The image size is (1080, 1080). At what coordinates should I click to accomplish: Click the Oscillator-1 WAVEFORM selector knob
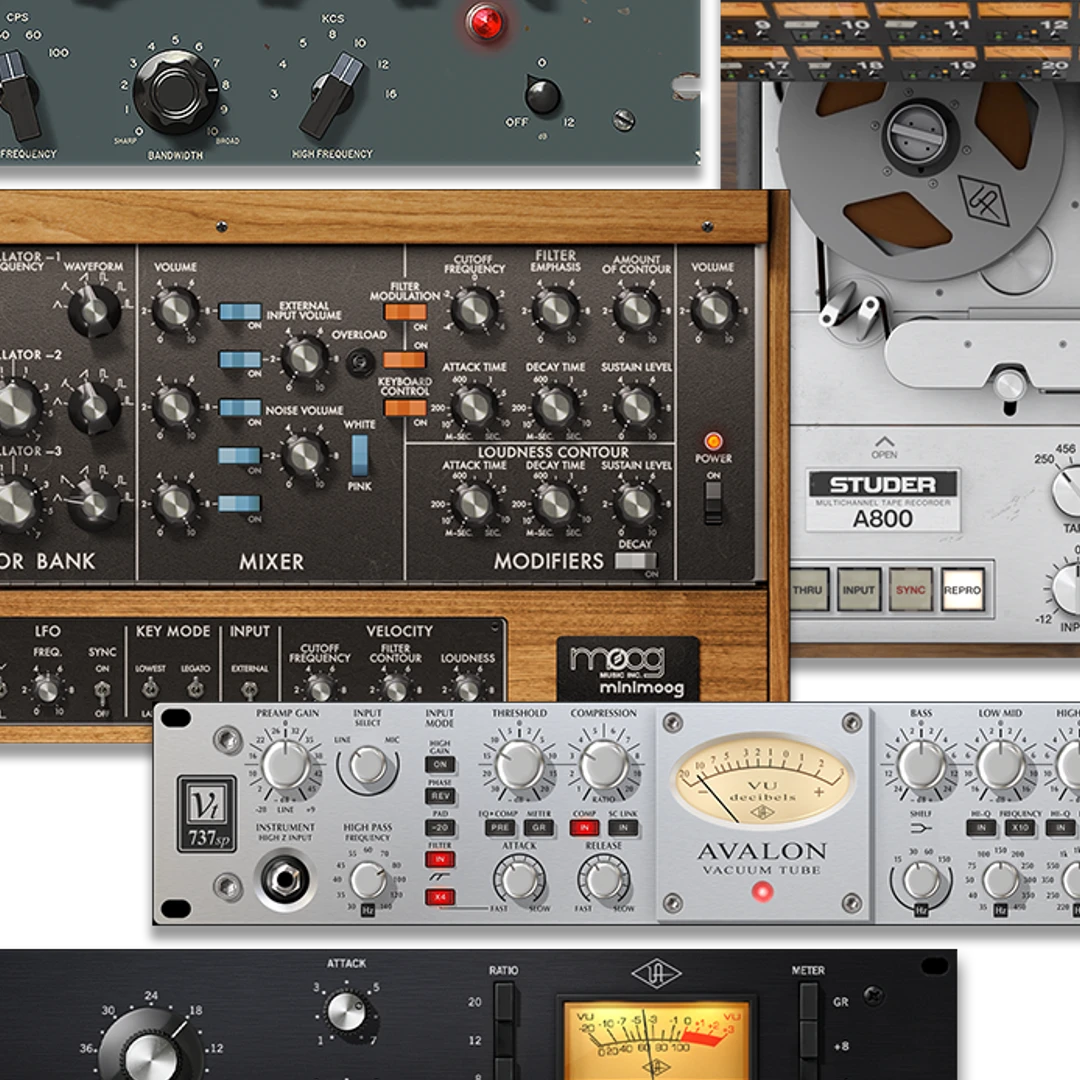pyautogui.click(x=94, y=310)
